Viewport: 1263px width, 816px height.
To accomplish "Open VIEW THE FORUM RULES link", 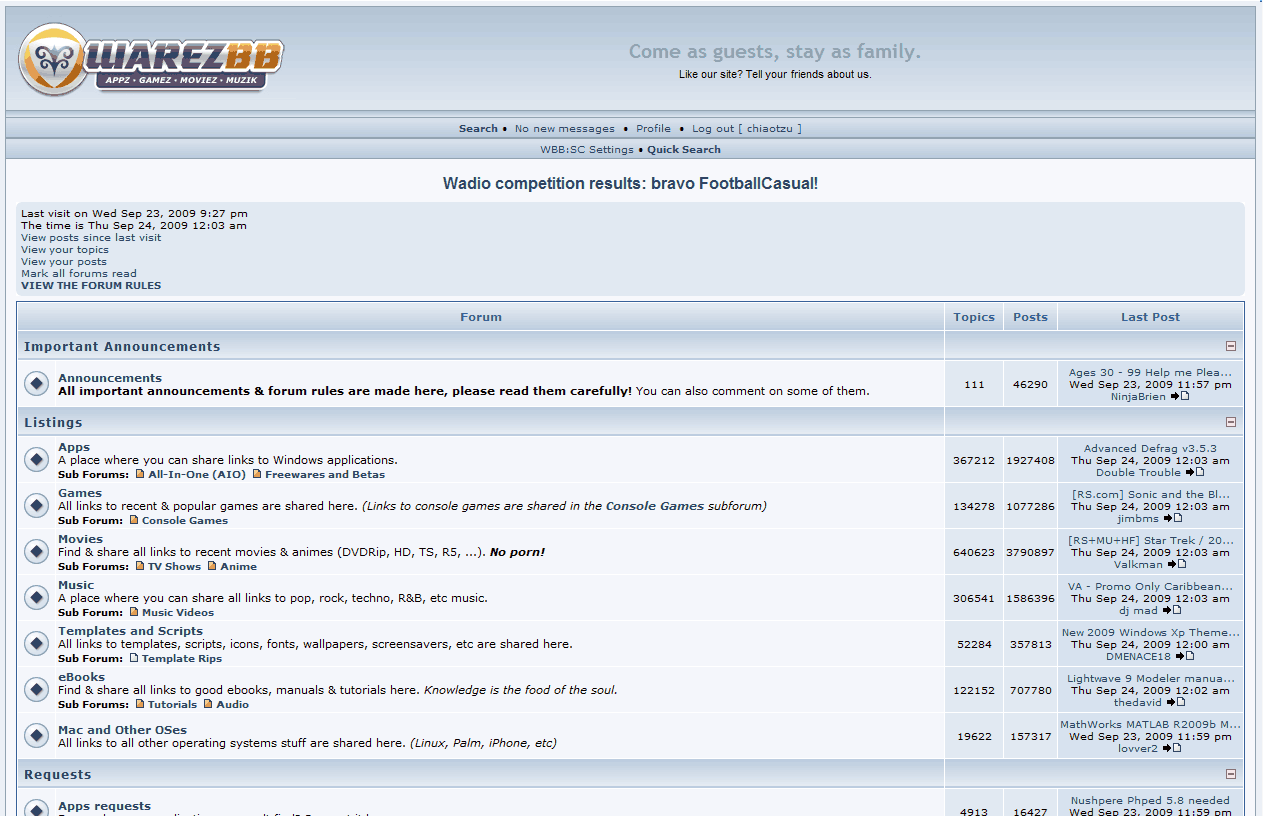I will 91,285.
